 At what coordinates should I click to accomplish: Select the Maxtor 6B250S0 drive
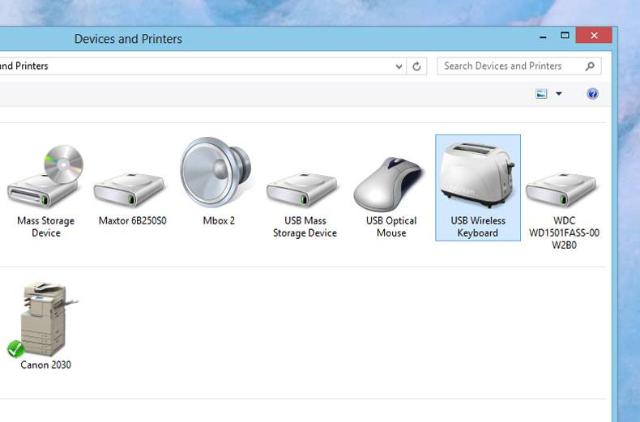click(x=131, y=187)
